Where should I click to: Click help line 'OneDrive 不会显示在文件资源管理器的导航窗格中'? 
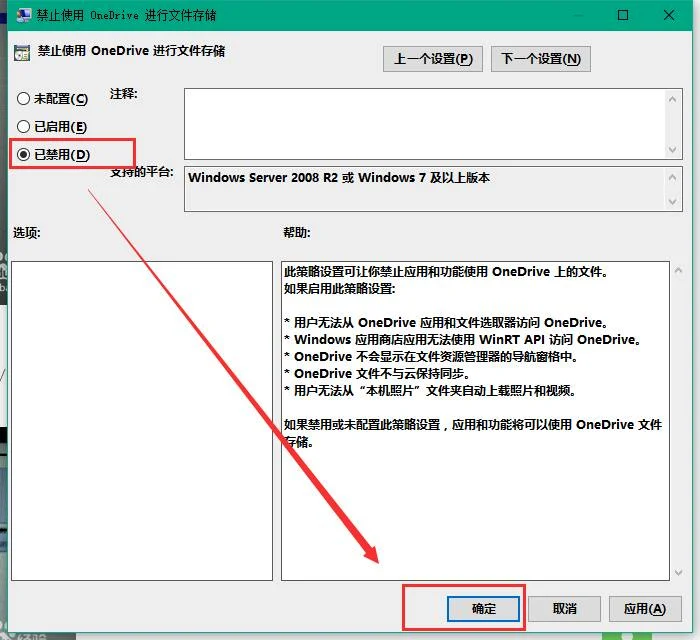point(433,357)
